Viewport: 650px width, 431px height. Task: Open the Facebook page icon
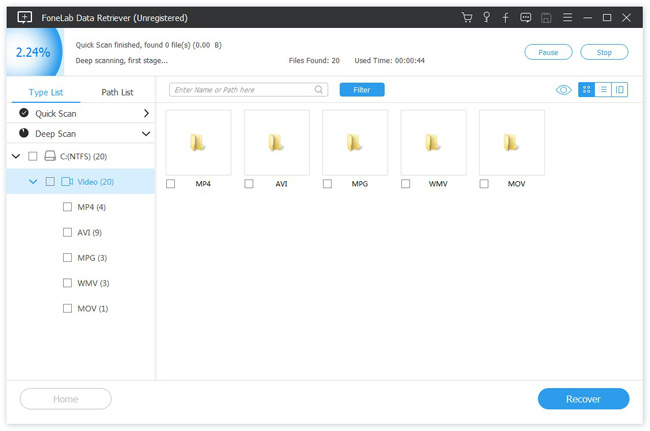505,17
